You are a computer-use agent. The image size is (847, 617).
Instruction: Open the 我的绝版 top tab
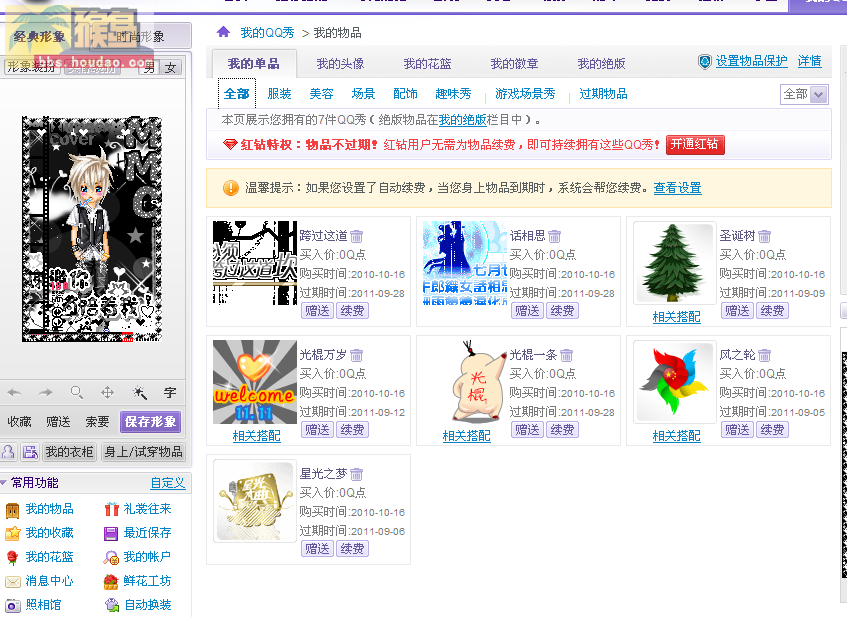601,64
